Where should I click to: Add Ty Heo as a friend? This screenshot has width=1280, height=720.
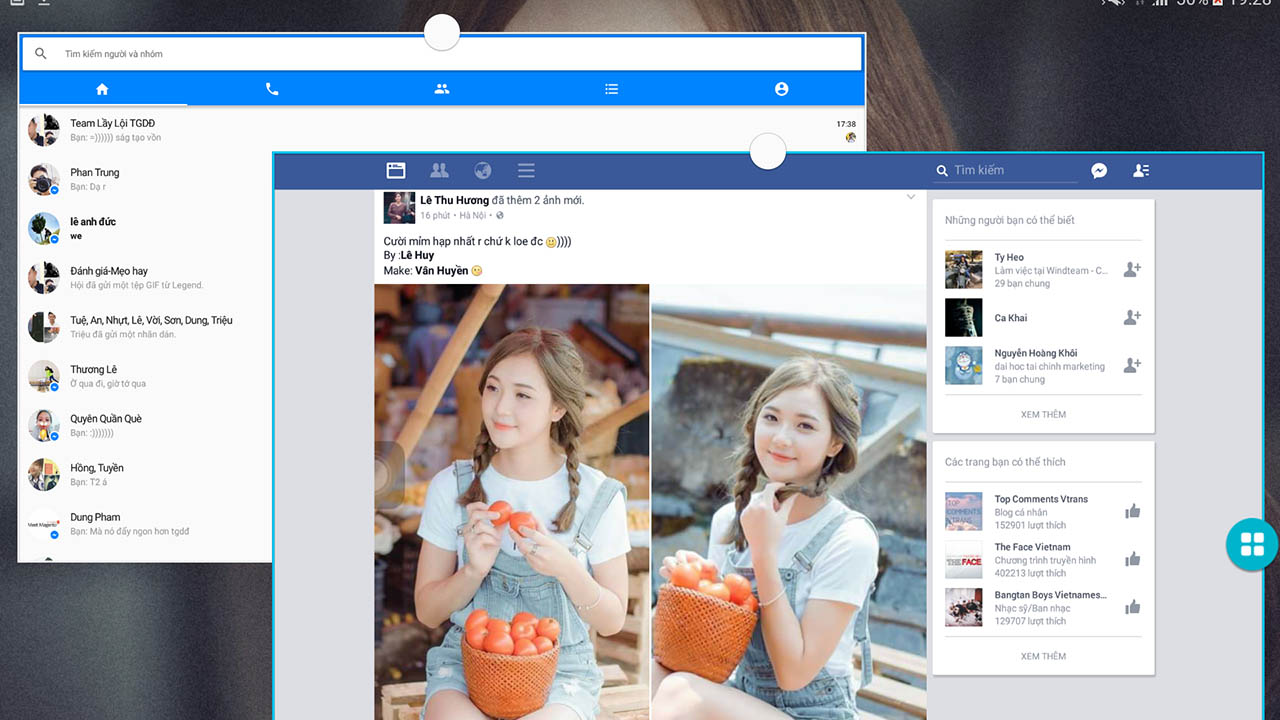click(x=1132, y=270)
